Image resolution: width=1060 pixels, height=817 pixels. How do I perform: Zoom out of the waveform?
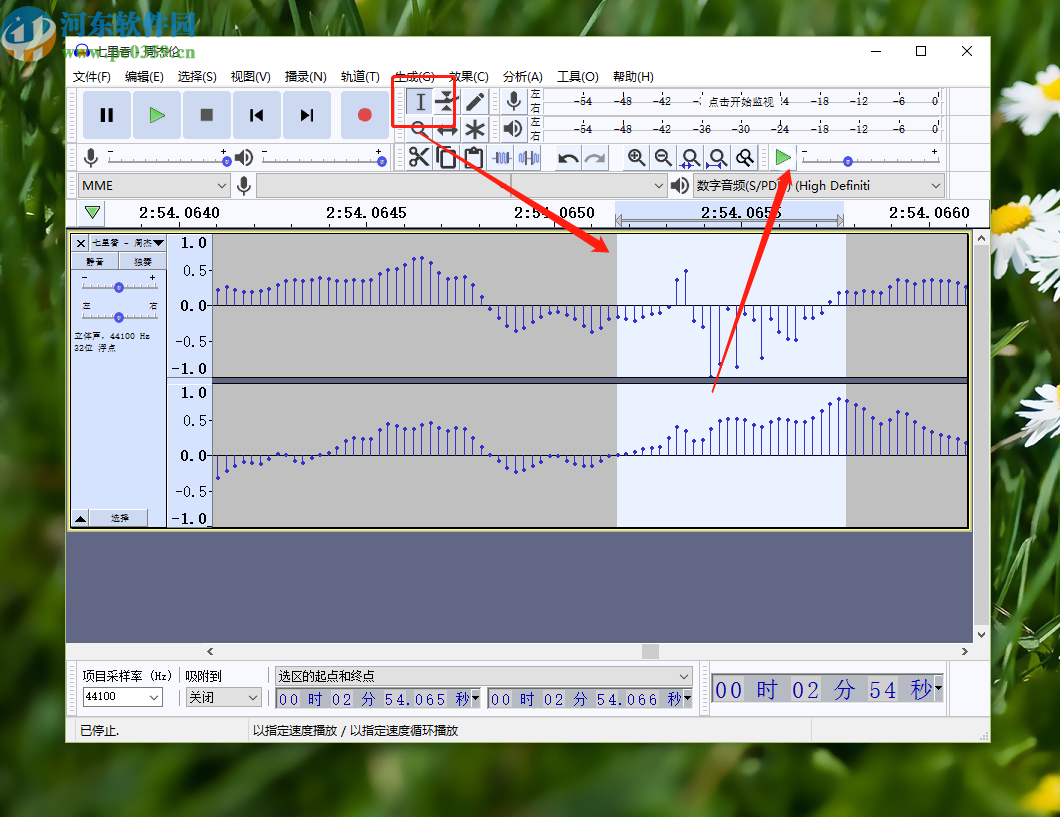(663, 158)
